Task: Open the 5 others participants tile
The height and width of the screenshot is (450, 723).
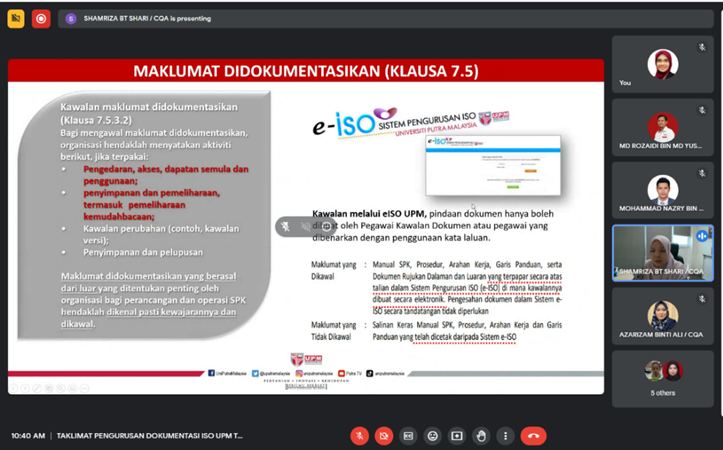Action: (663, 379)
